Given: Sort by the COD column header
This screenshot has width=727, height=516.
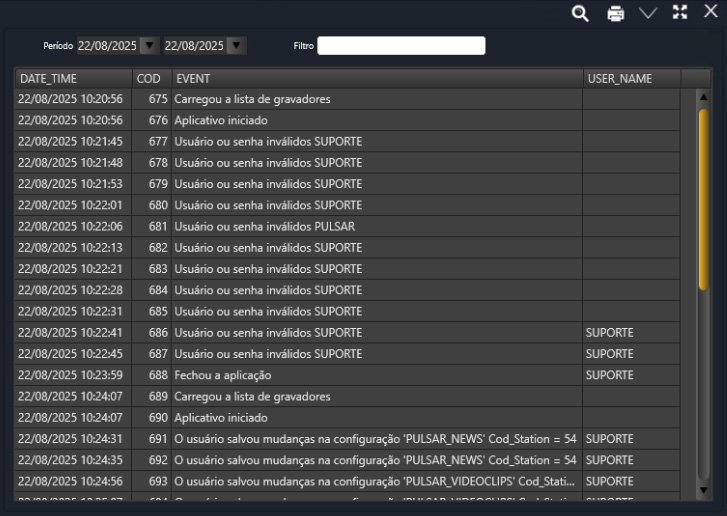Looking at the screenshot, I should (152, 78).
